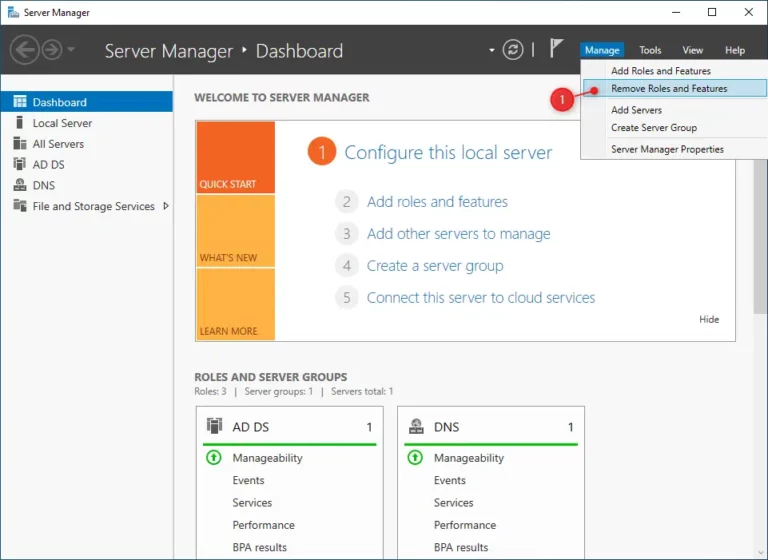Click Configure this local server link
The height and width of the screenshot is (560, 768).
pos(448,152)
